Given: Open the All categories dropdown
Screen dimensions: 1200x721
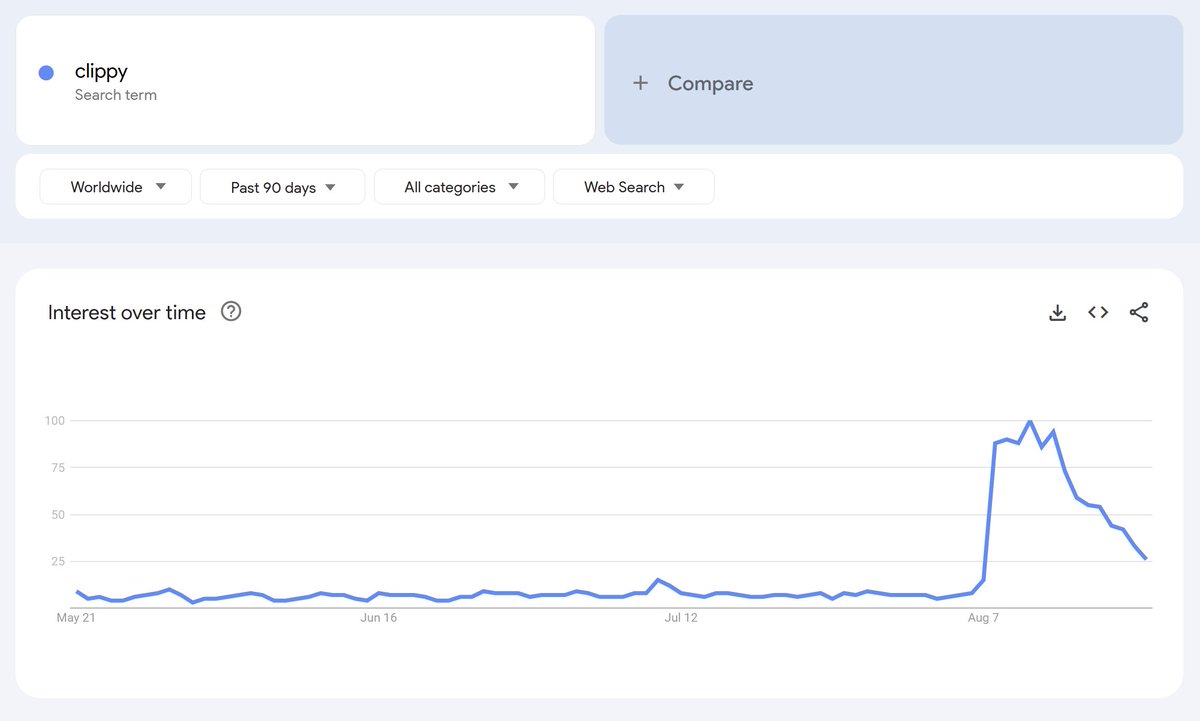Looking at the screenshot, I should [459, 187].
